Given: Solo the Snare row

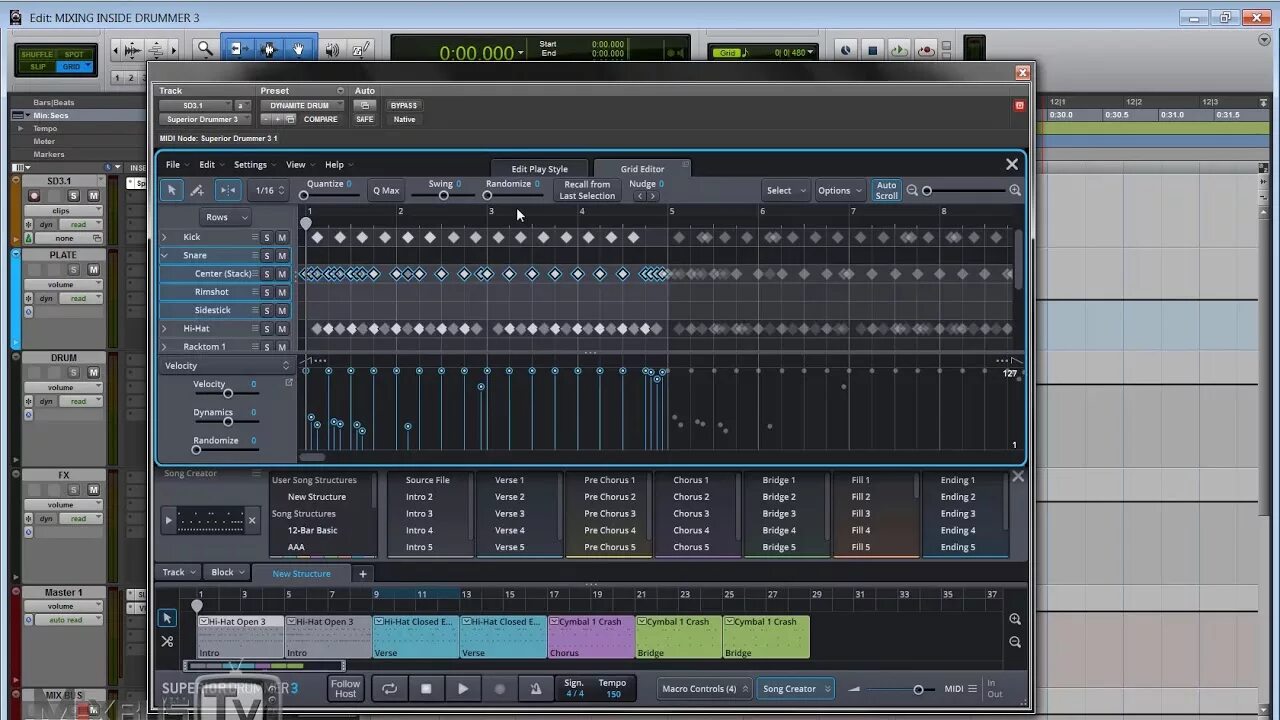Looking at the screenshot, I should pyautogui.click(x=267, y=256).
